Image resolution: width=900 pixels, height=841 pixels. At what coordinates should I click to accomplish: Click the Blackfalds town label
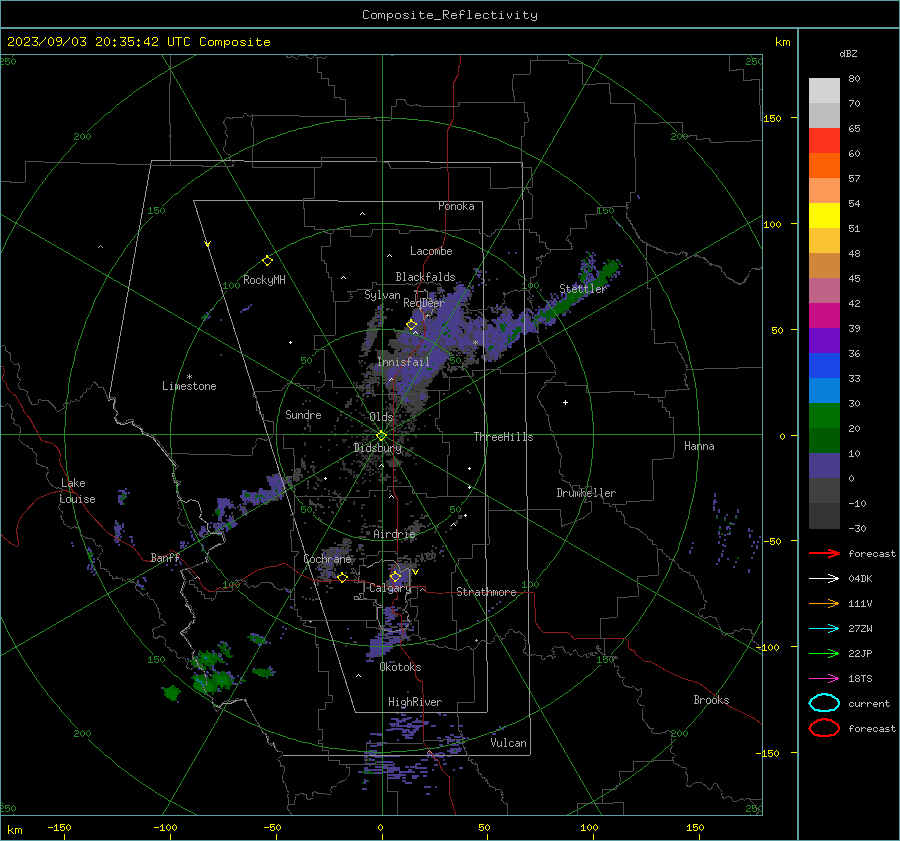tap(425, 277)
